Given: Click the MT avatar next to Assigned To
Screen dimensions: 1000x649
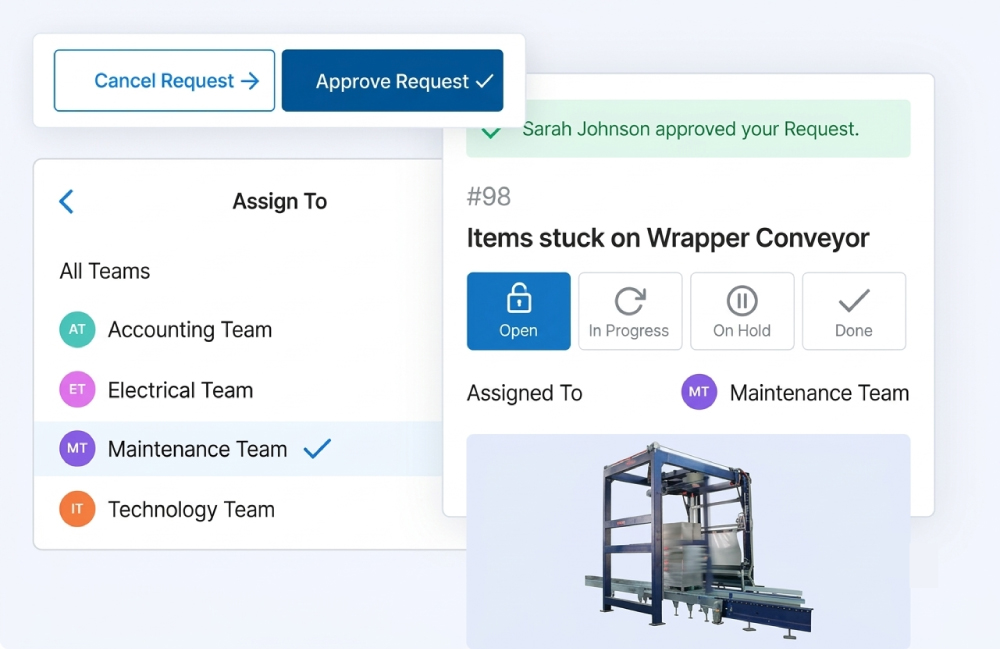Looking at the screenshot, I should click(x=699, y=392).
